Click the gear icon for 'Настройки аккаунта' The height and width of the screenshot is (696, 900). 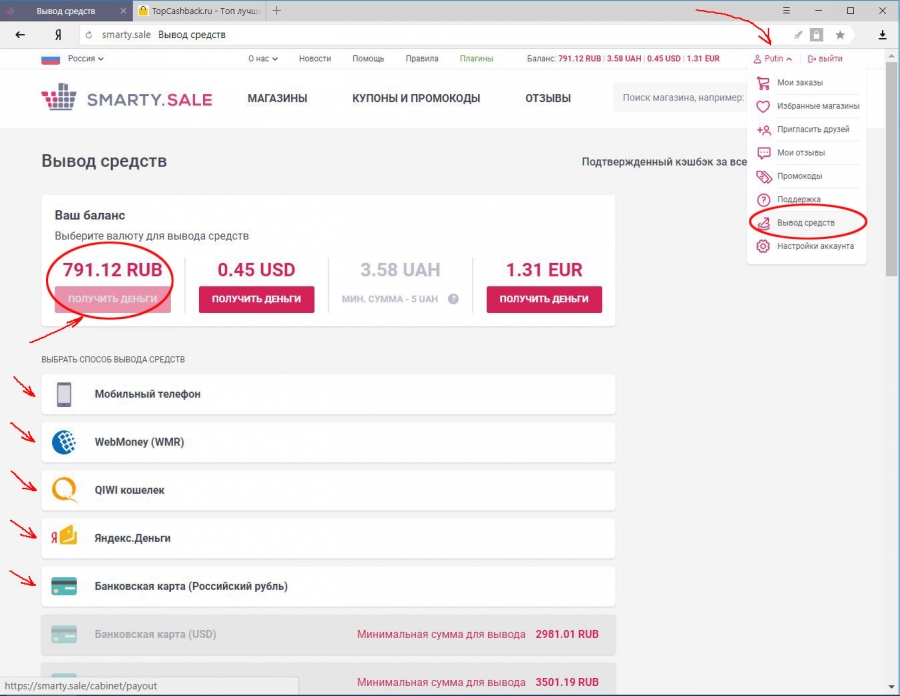763,246
